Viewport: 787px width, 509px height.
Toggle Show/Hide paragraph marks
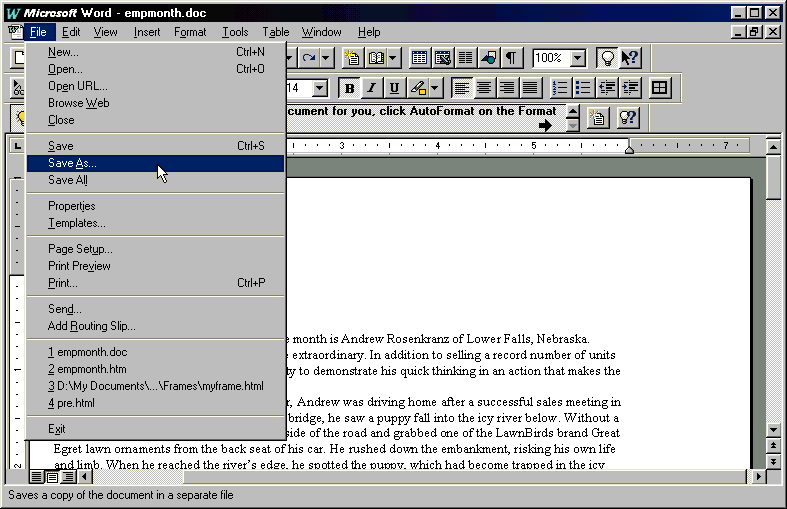(x=511, y=58)
